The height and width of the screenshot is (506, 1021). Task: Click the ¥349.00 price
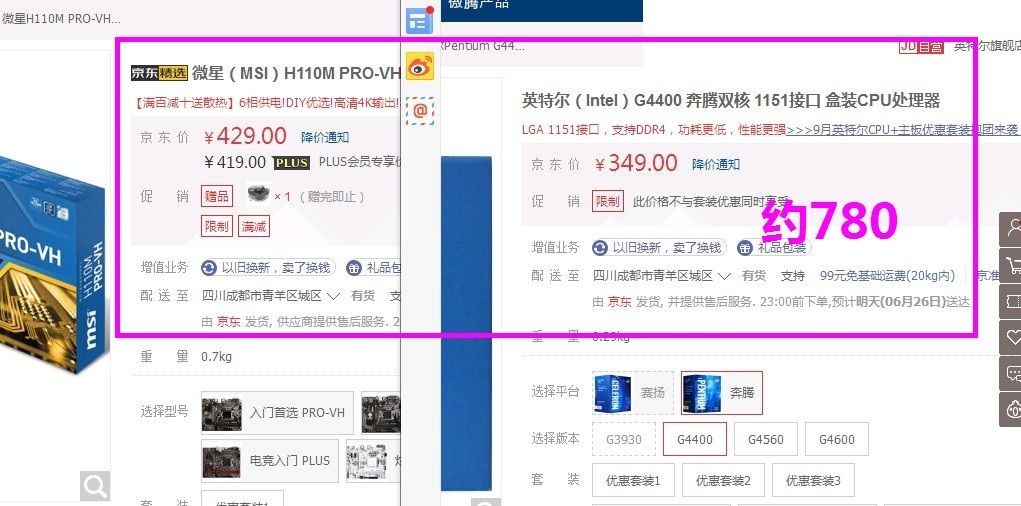pos(636,163)
